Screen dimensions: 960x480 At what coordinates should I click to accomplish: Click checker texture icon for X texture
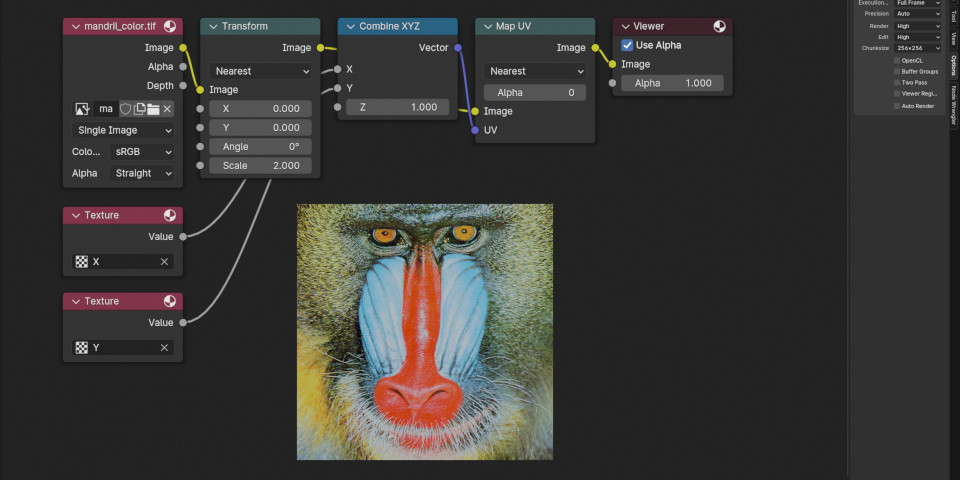82,262
